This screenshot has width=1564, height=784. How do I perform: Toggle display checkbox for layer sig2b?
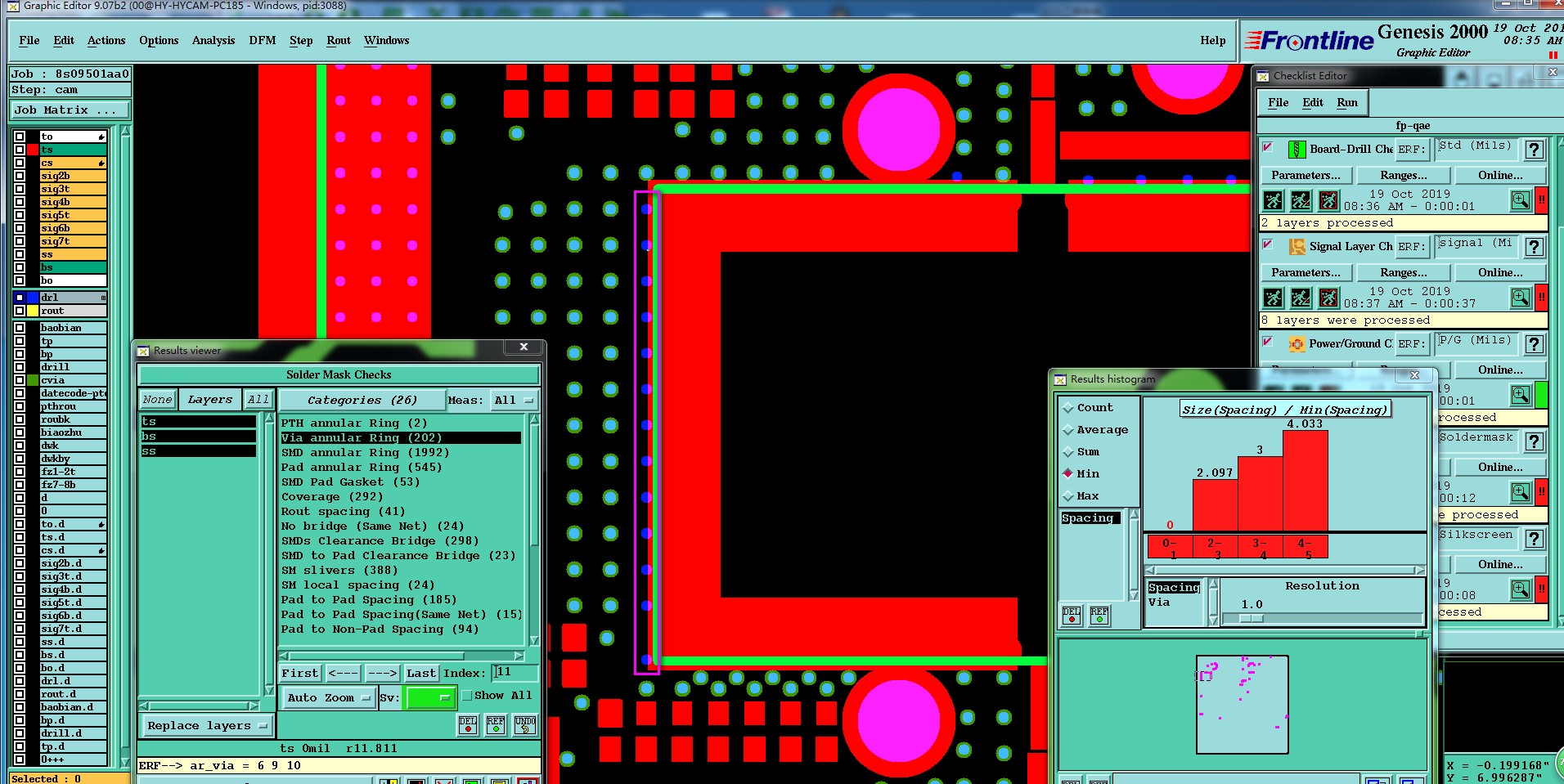pos(20,176)
